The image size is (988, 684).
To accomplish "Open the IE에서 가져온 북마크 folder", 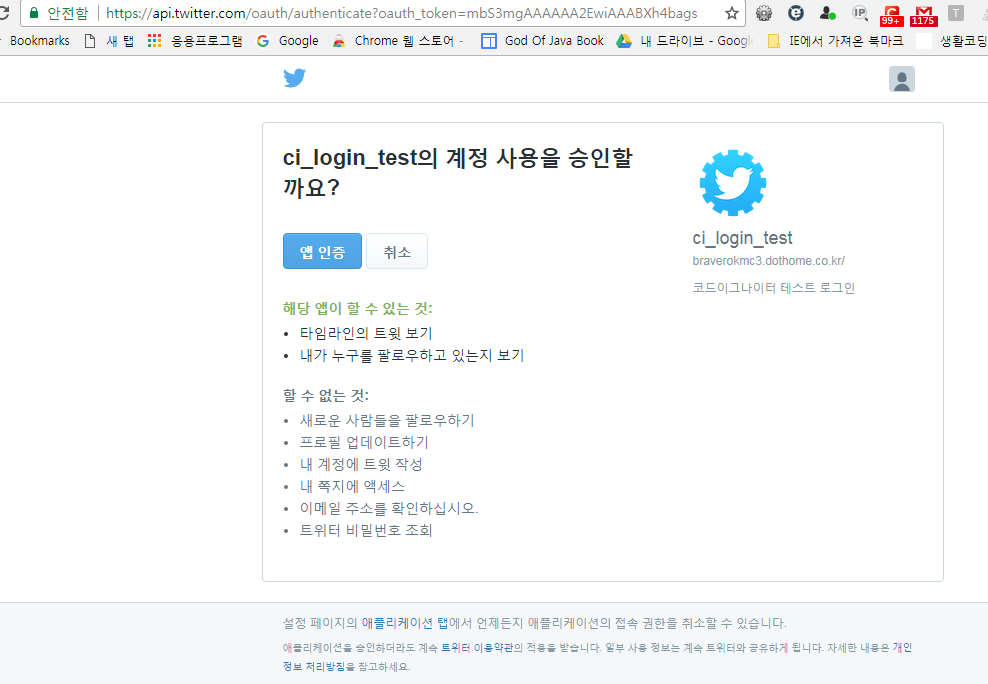I will pyautogui.click(x=835, y=41).
